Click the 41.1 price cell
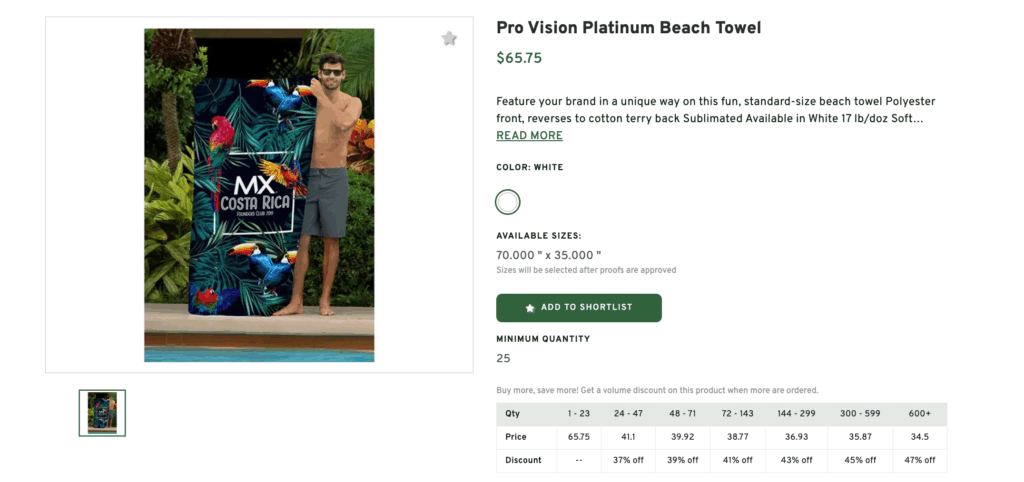This screenshot has height=482, width=1024. click(x=628, y=437)
